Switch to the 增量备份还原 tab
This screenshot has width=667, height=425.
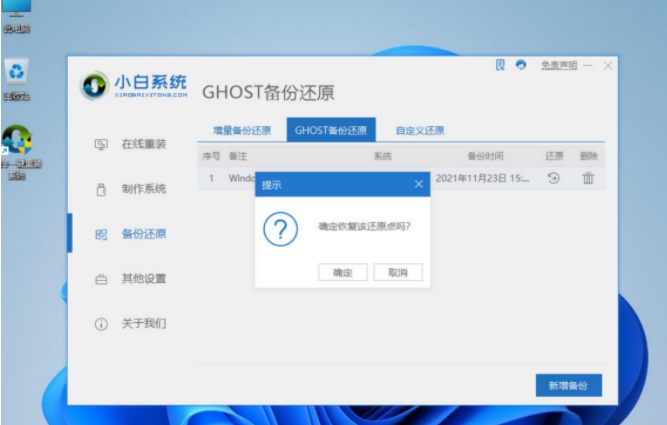click(x=242, y=130)
